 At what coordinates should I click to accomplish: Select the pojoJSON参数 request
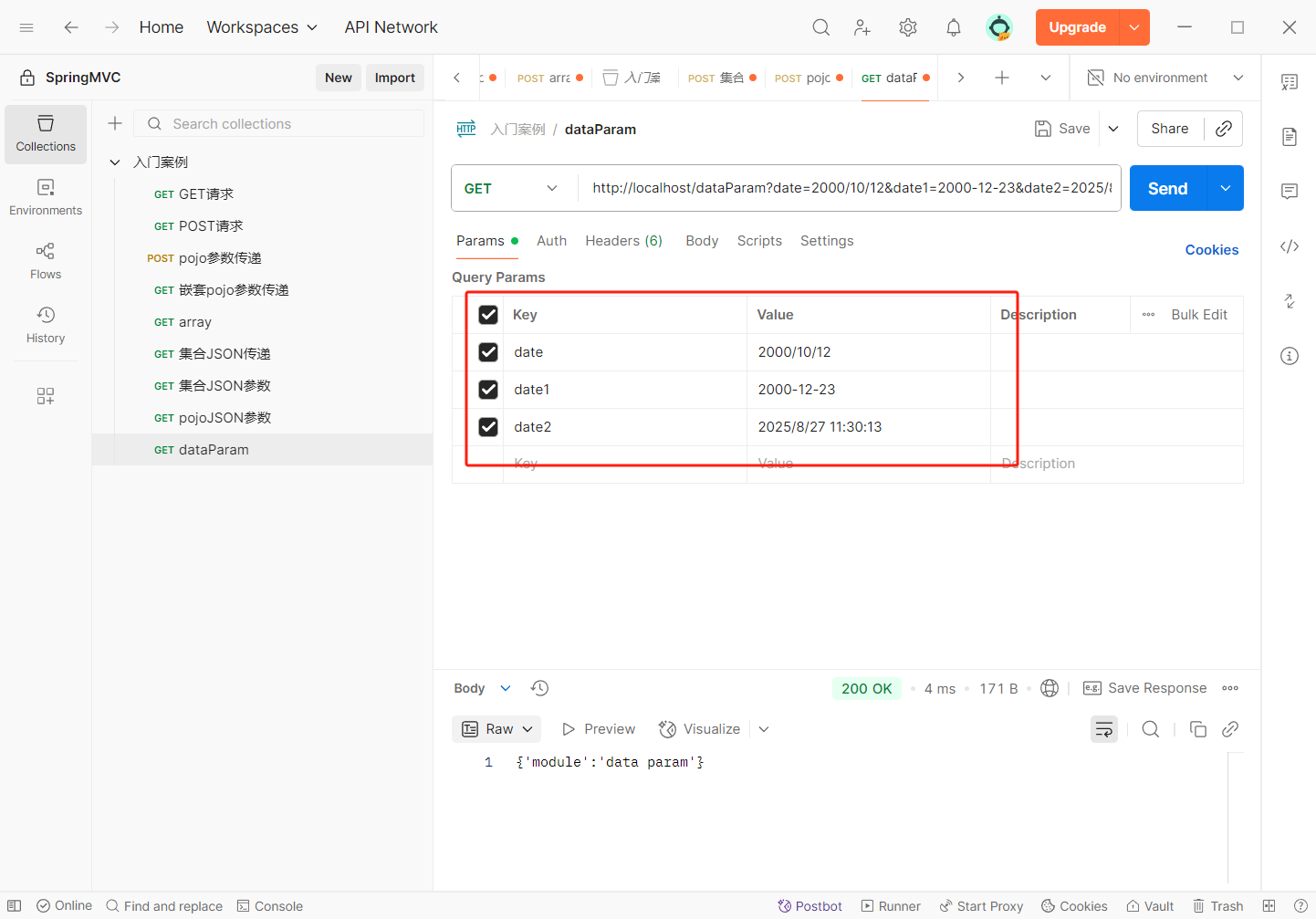(x=263, y=418)
